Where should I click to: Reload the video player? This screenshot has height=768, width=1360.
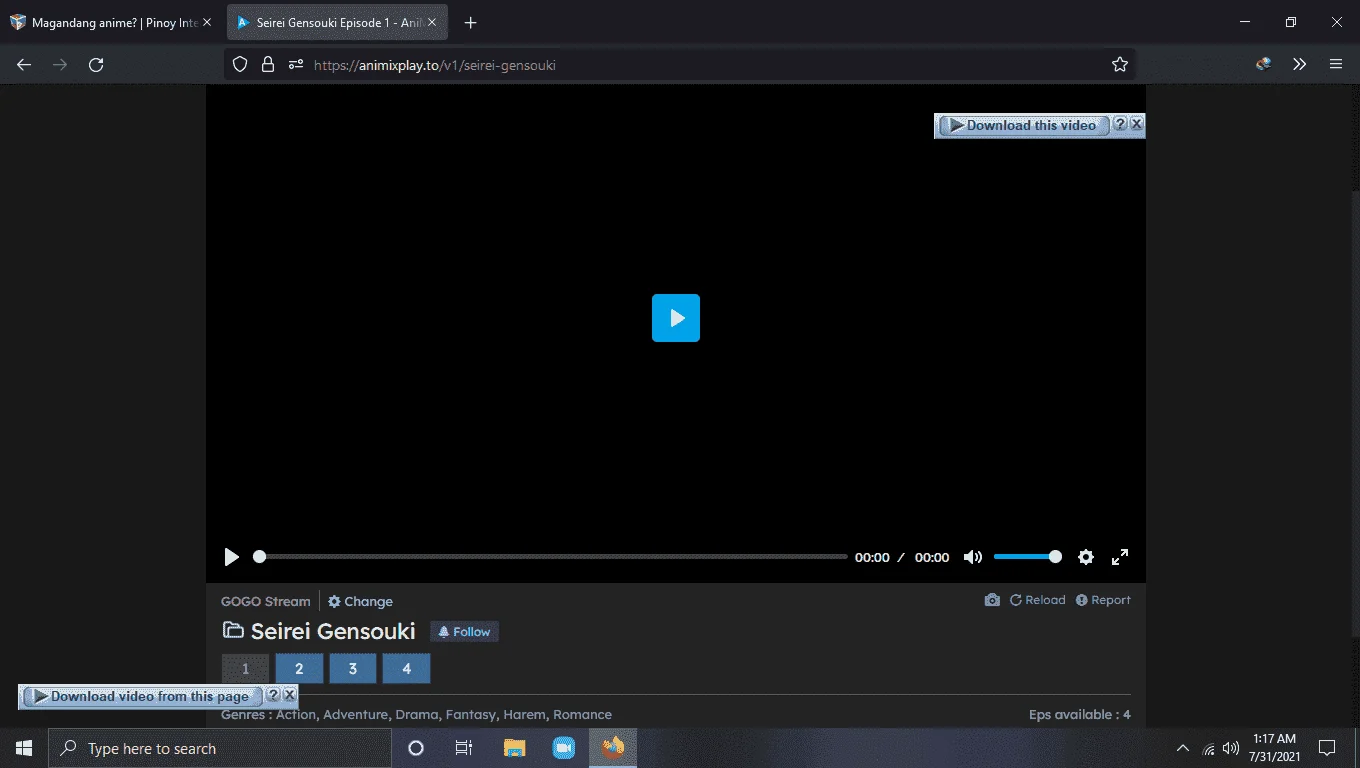(x=1037, y=600)
